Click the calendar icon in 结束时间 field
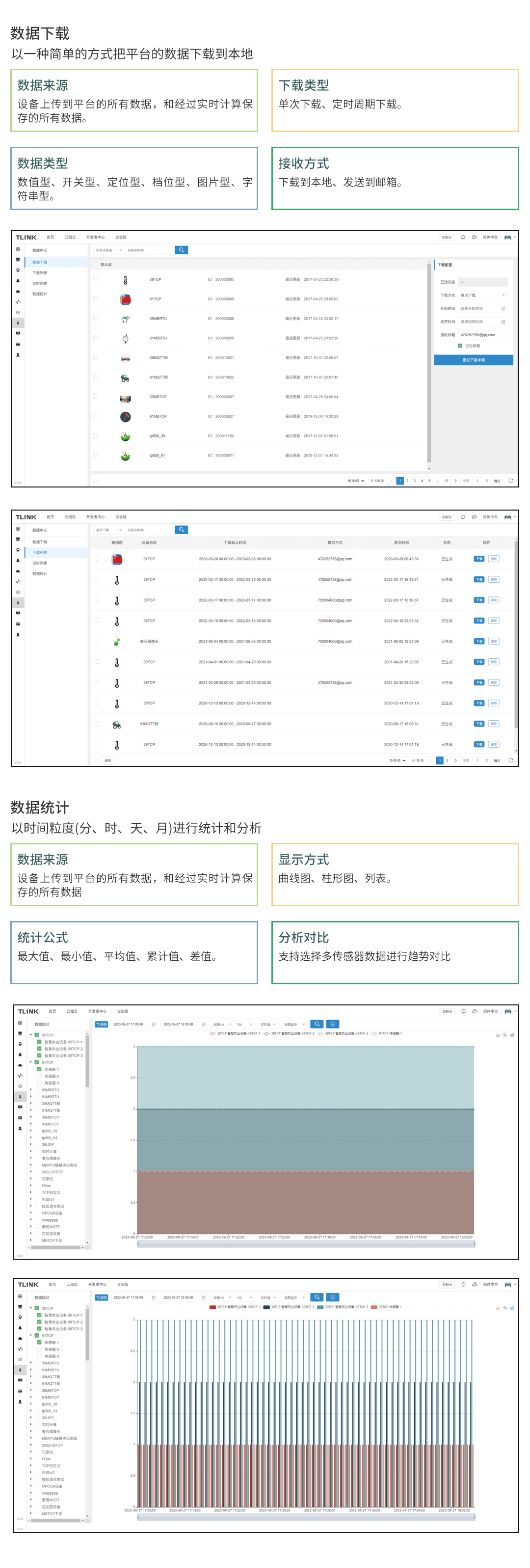Viewport: 530px width, 1568px height. pos(503,322)
